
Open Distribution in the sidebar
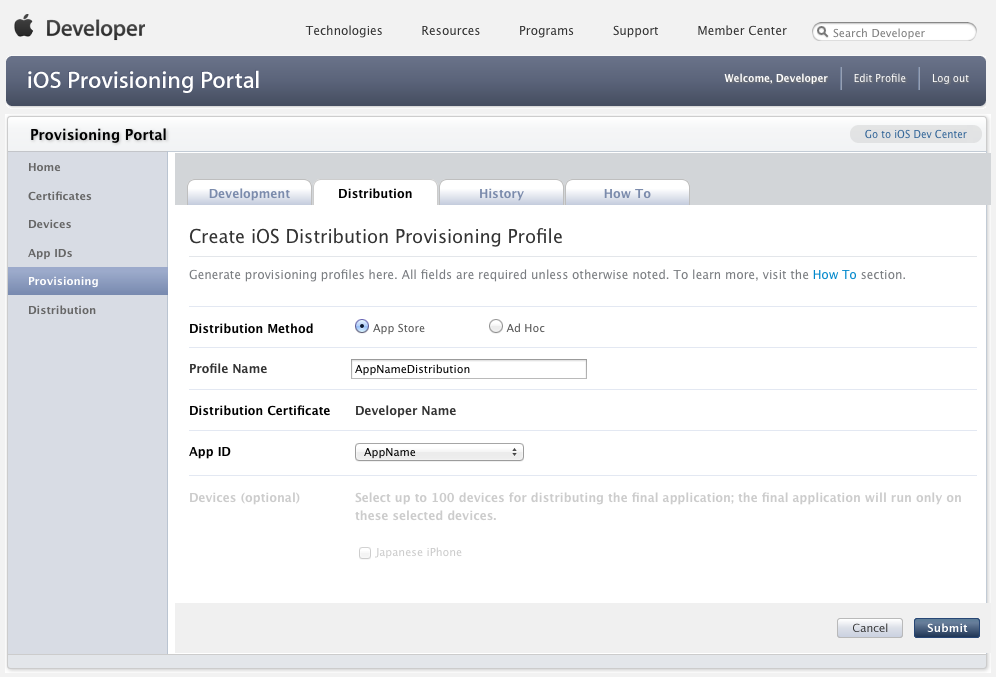pos(88,310)
